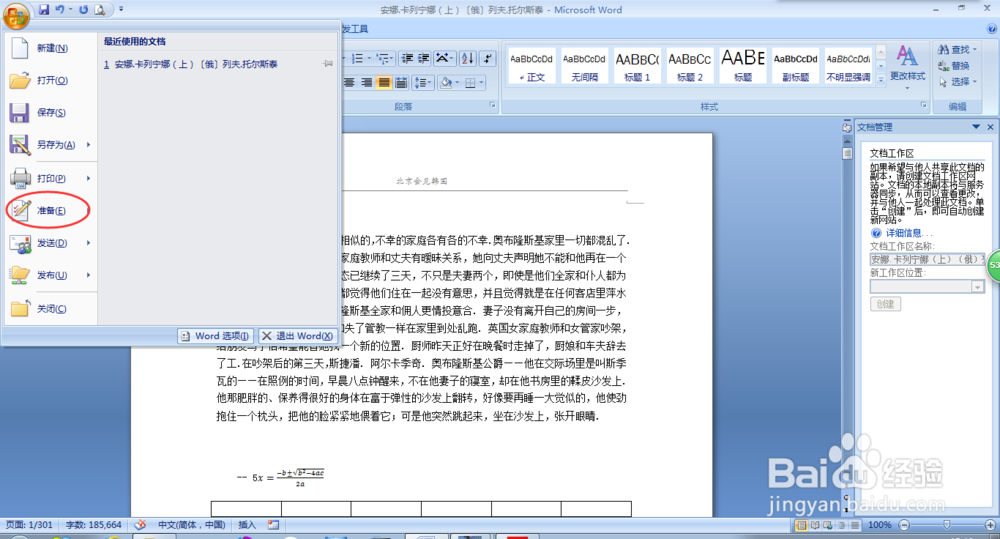Toggle show paragraph marks icon
This screenshot has width=1000, height=539.
pos(488,59)
